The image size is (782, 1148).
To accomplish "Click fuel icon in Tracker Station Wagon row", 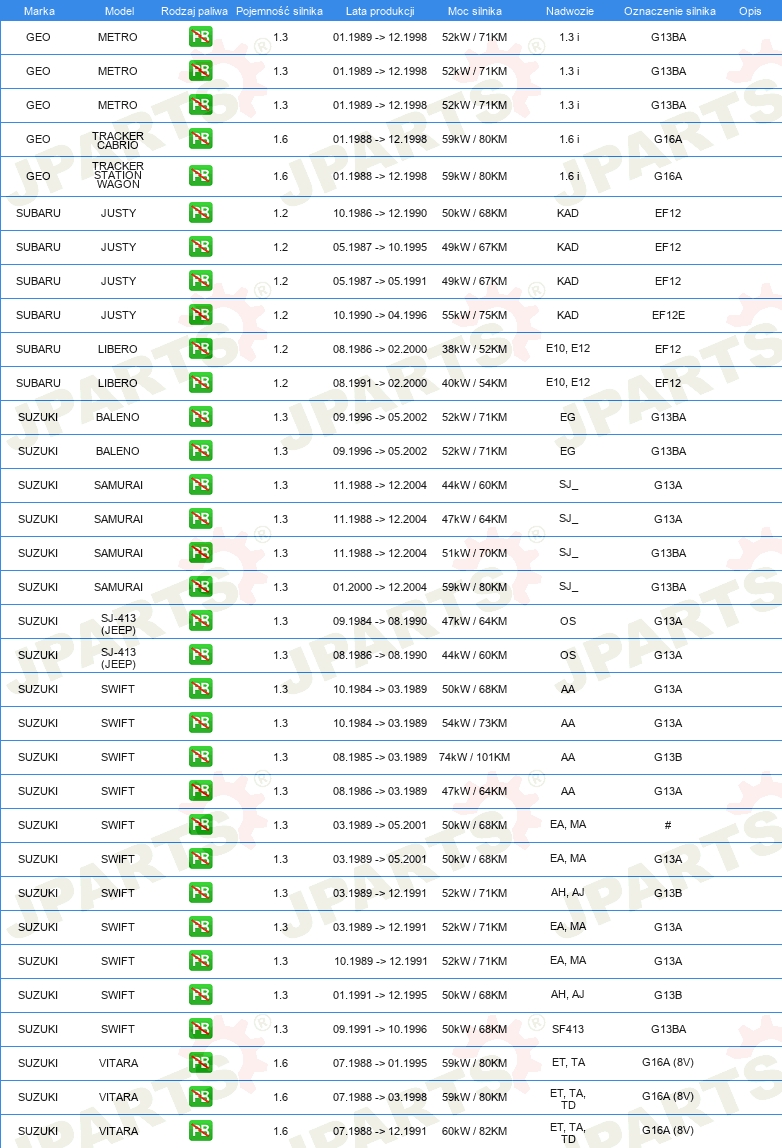I will pos(201,176).
